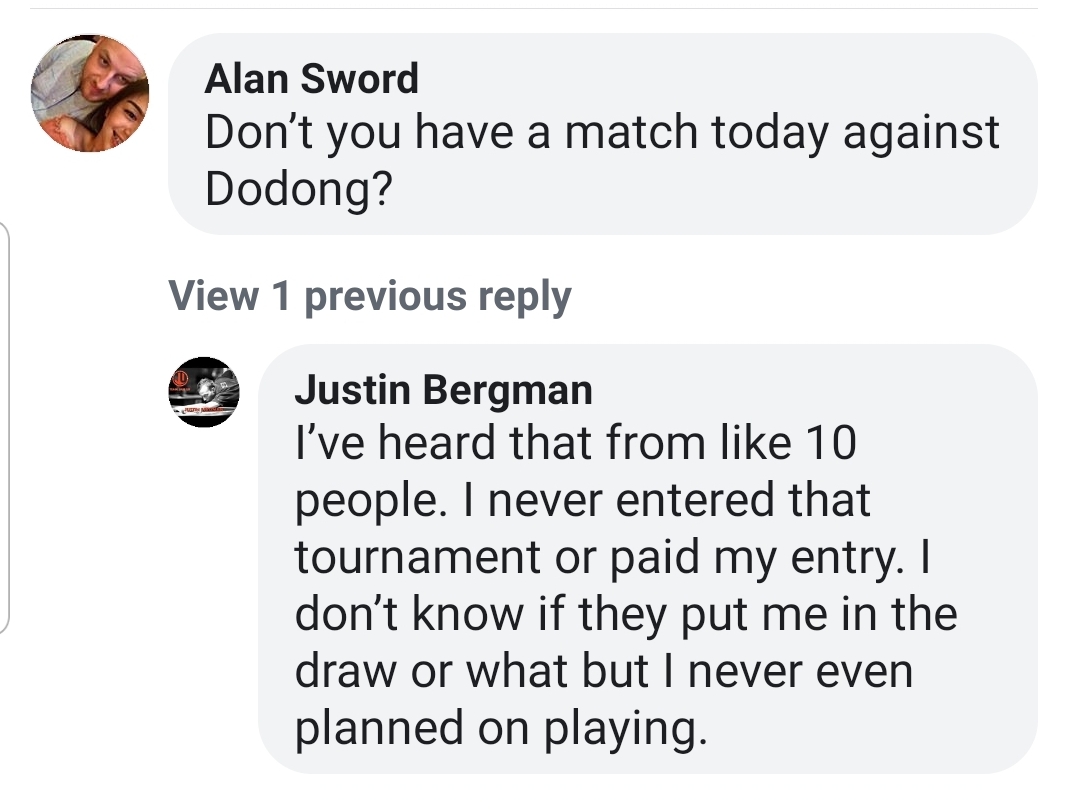Click the Alan Sword commenter name
Screen dimensions: 1074x809
pyautogui.click(x=311, y=79)
